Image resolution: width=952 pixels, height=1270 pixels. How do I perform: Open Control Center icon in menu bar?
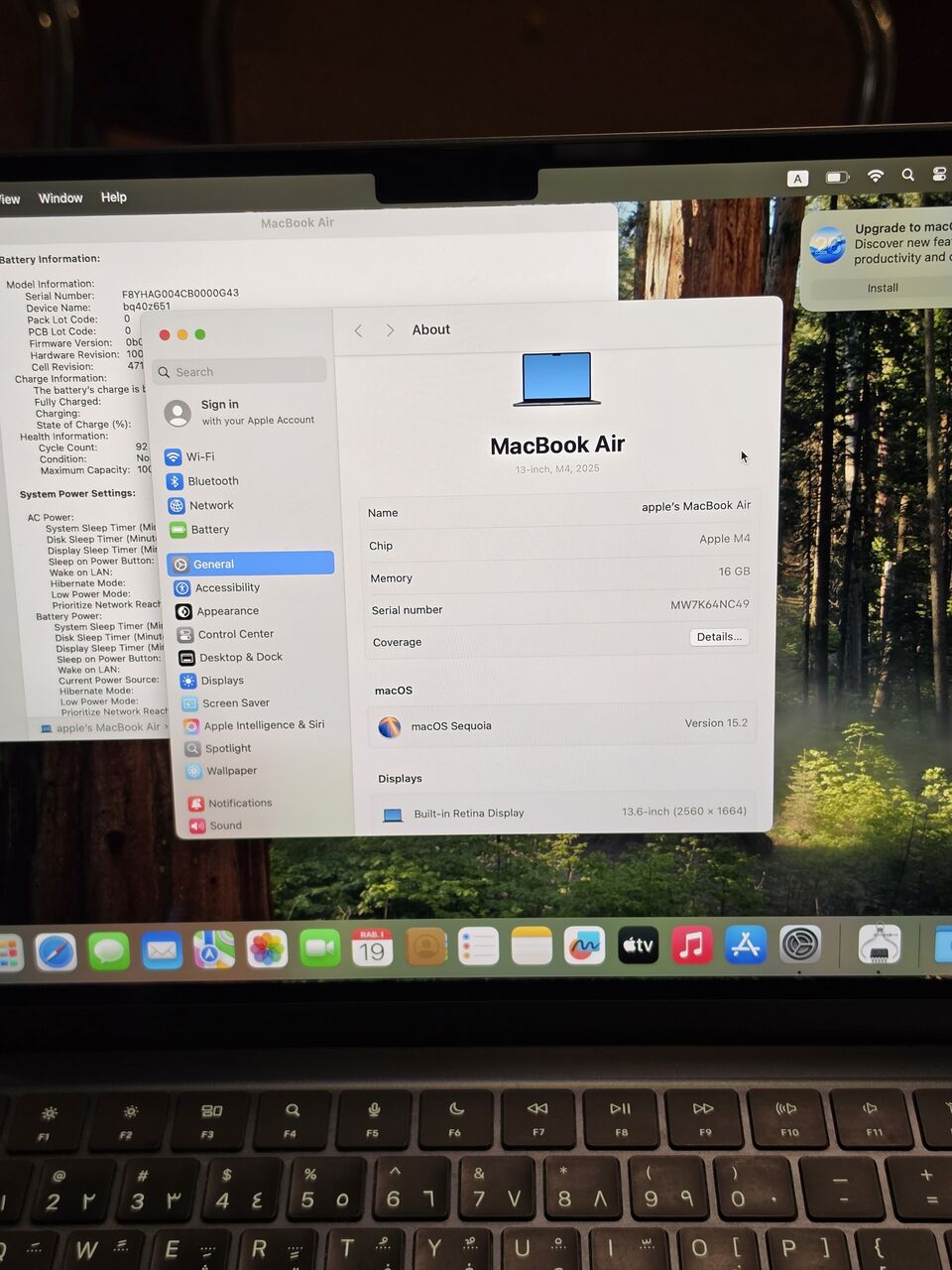[939, 174]
